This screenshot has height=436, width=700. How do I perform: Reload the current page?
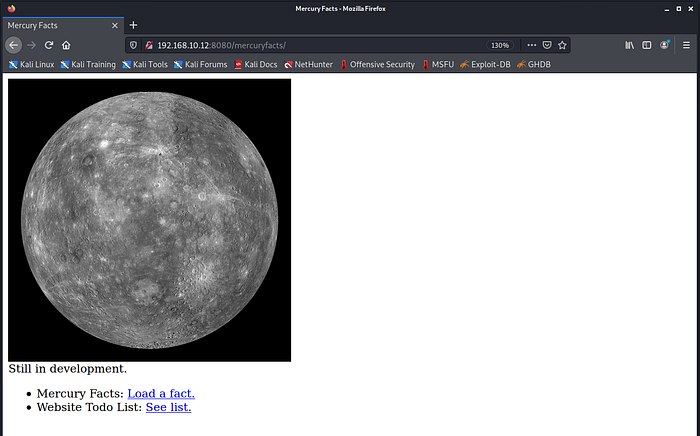click(x=48, y=45)
